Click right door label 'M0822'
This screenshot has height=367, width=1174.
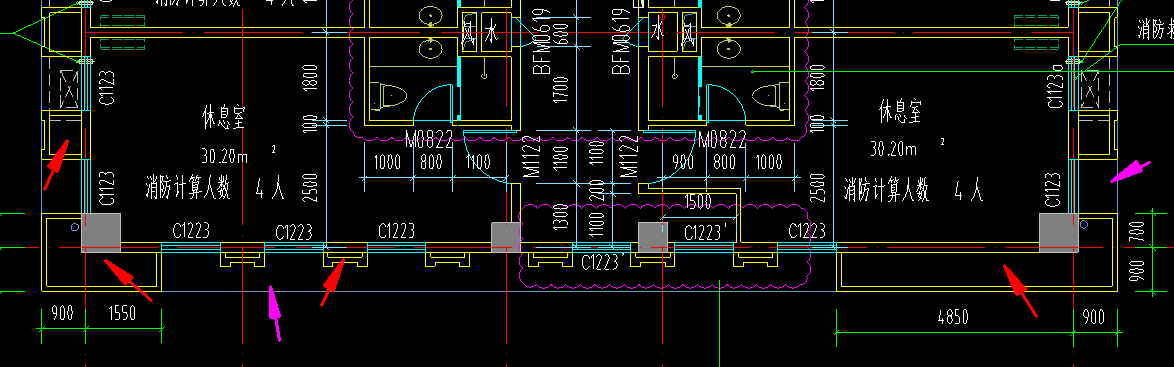point(722,139)
